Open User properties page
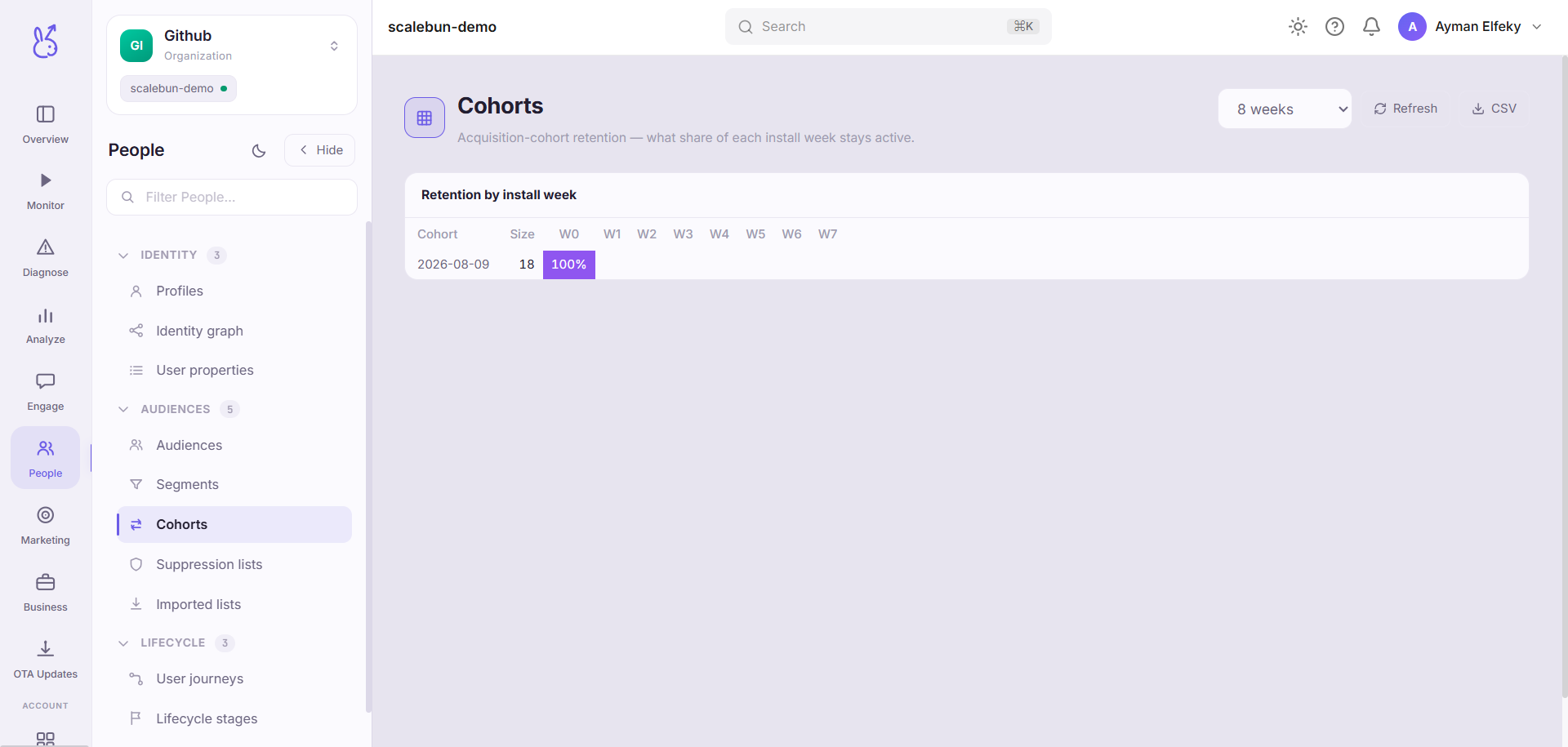The width and height of the screenshot is (1568, 747). 234,370
